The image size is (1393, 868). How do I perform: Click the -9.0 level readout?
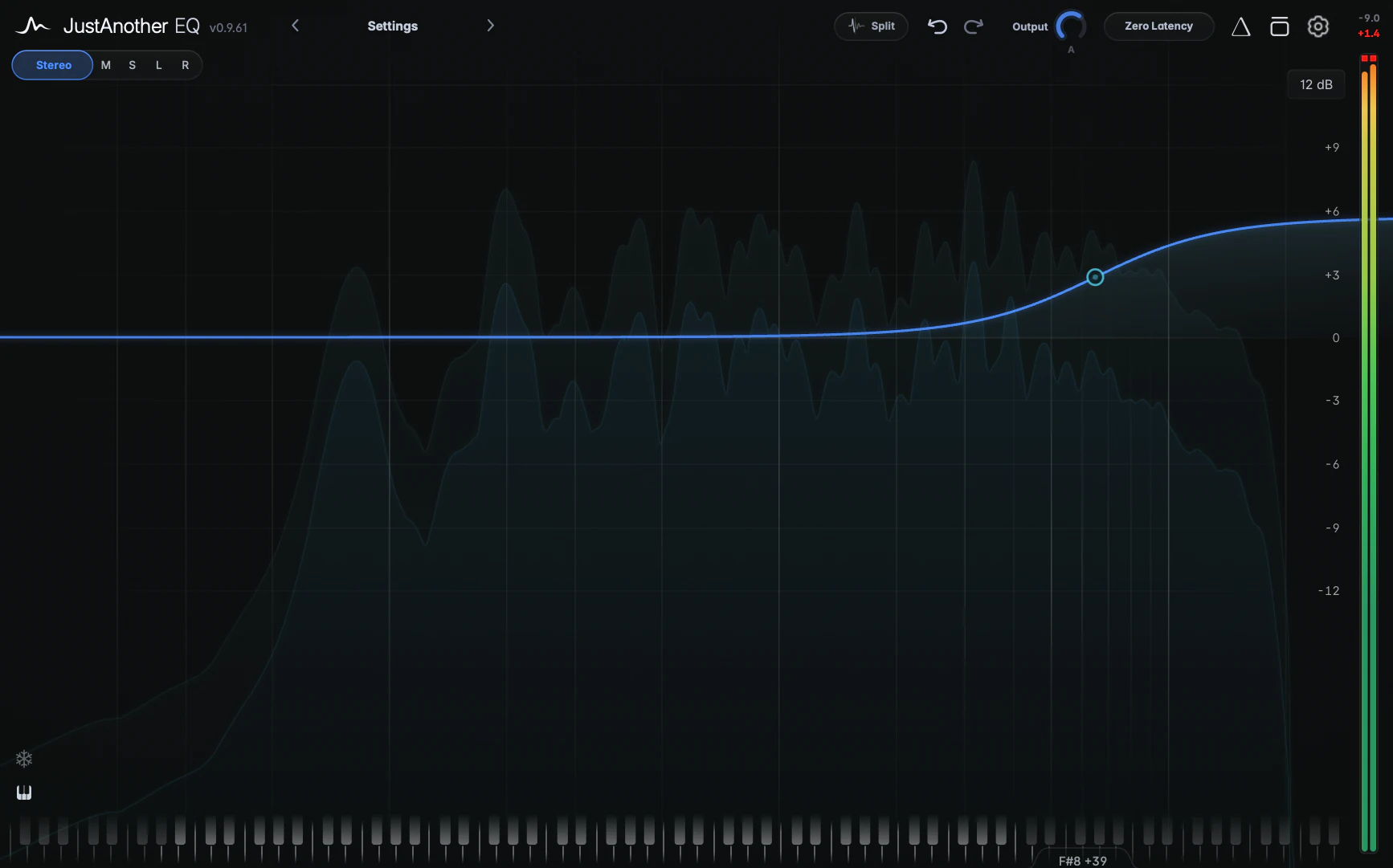(1368, 18)
